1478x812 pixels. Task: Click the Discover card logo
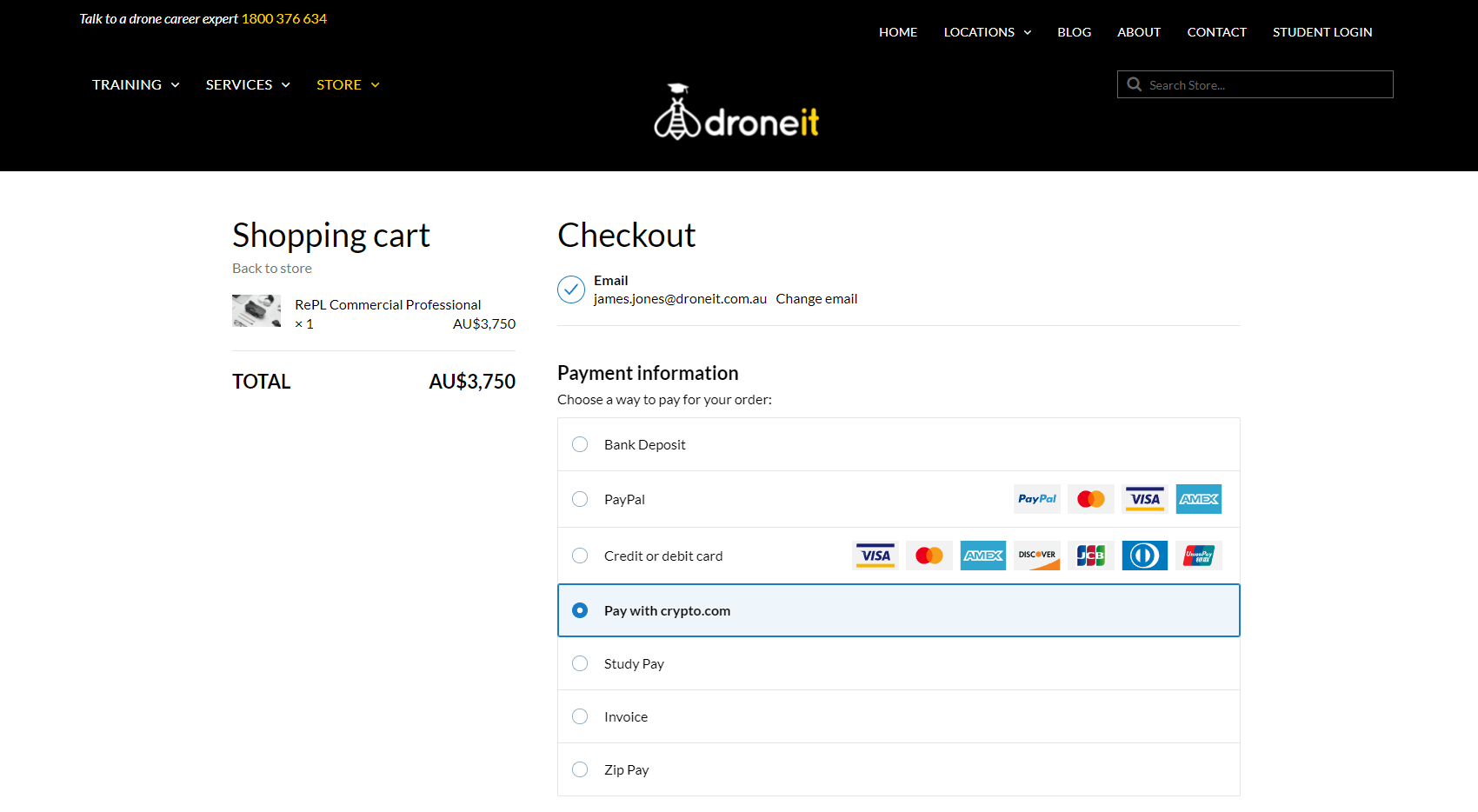(1037, 556)
